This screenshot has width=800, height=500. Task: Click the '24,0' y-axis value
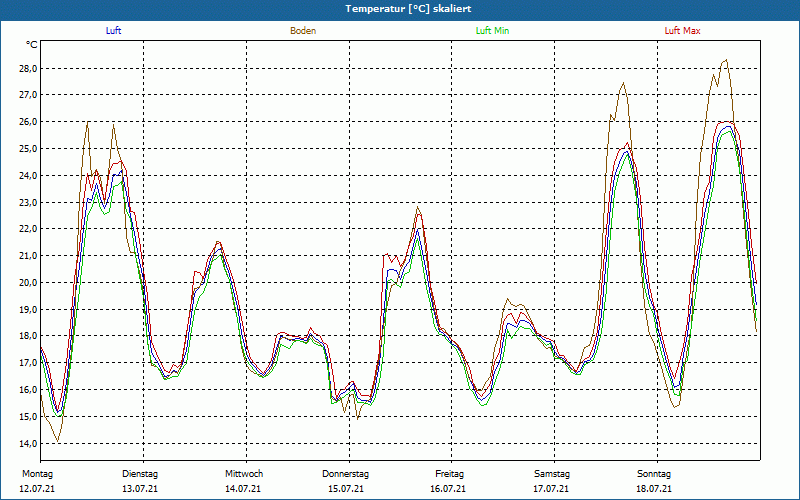[x=28, y=176]
